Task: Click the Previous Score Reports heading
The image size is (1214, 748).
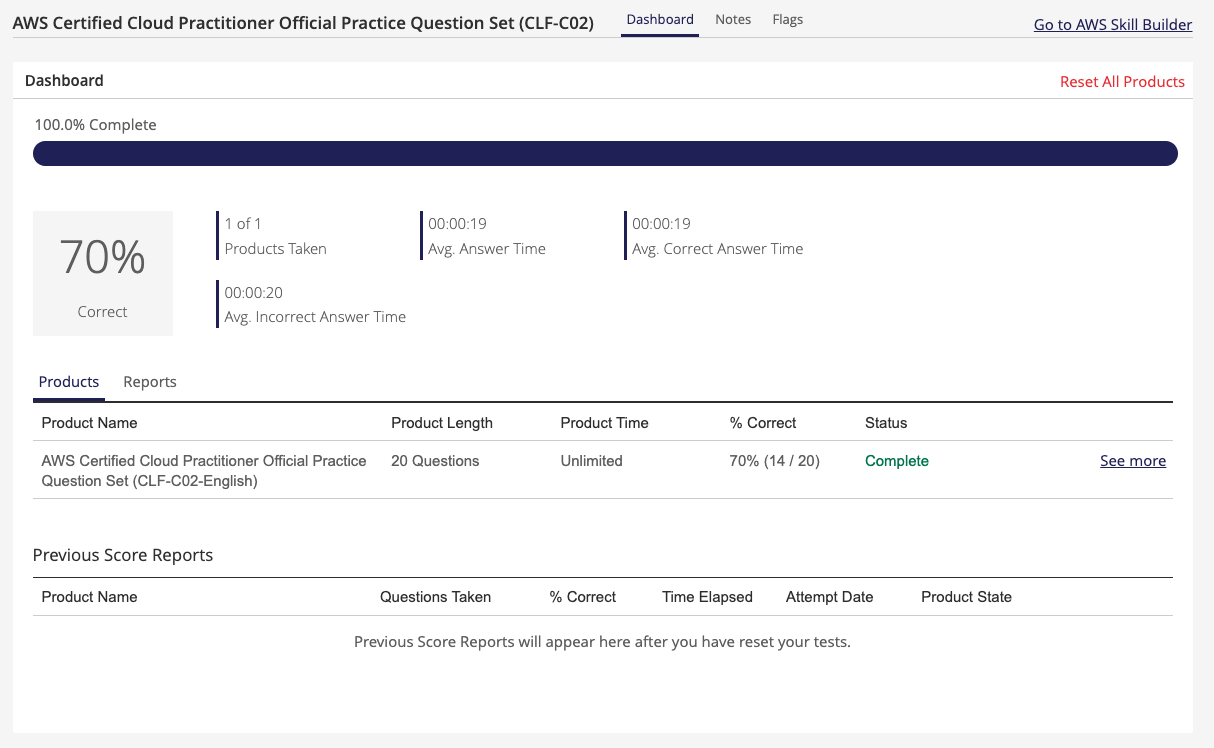Action: click(123, 555)
